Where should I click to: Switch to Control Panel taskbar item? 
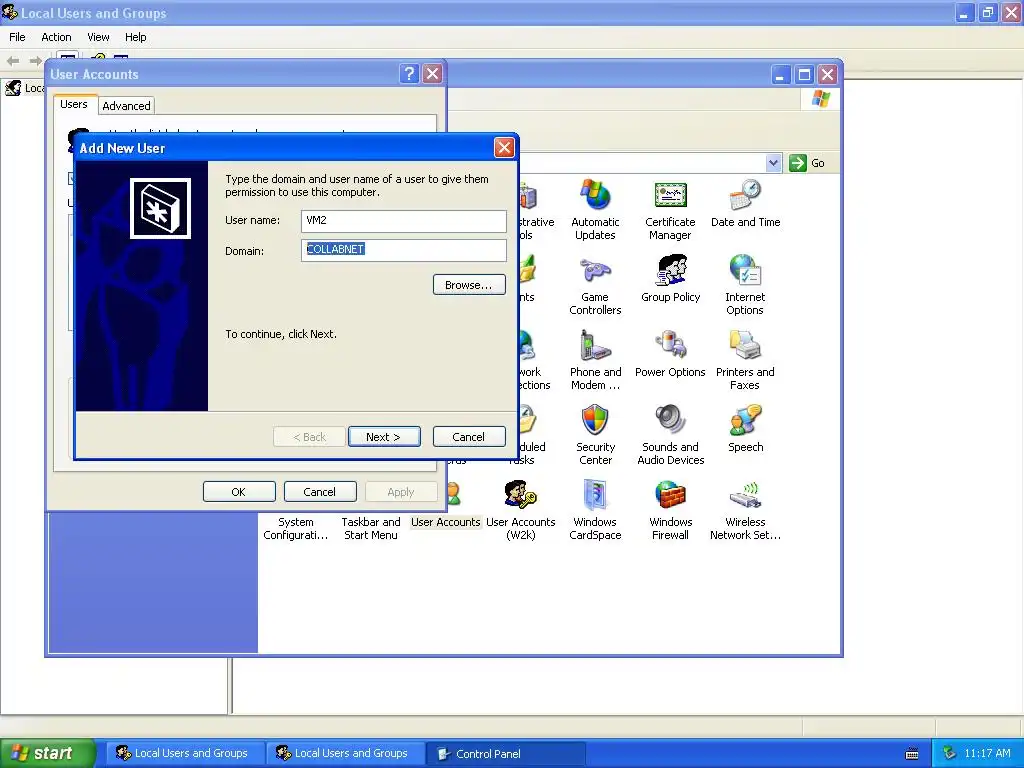click(x=504, y=754)
